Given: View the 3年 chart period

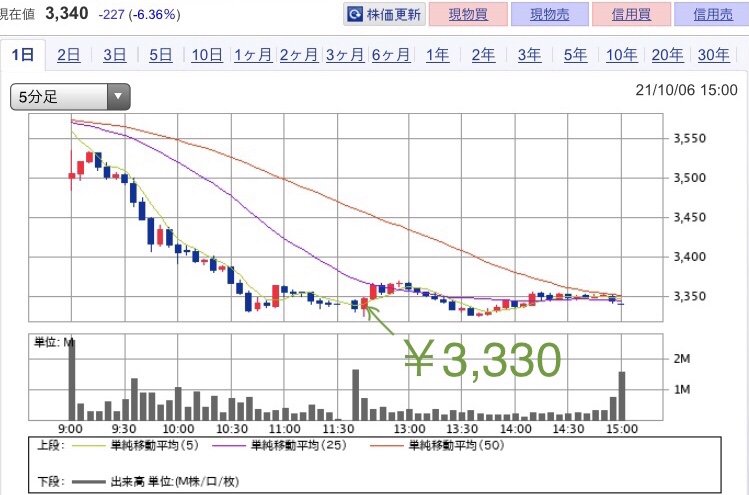Looking at the screenshot, I should click(x=529, y=55).
